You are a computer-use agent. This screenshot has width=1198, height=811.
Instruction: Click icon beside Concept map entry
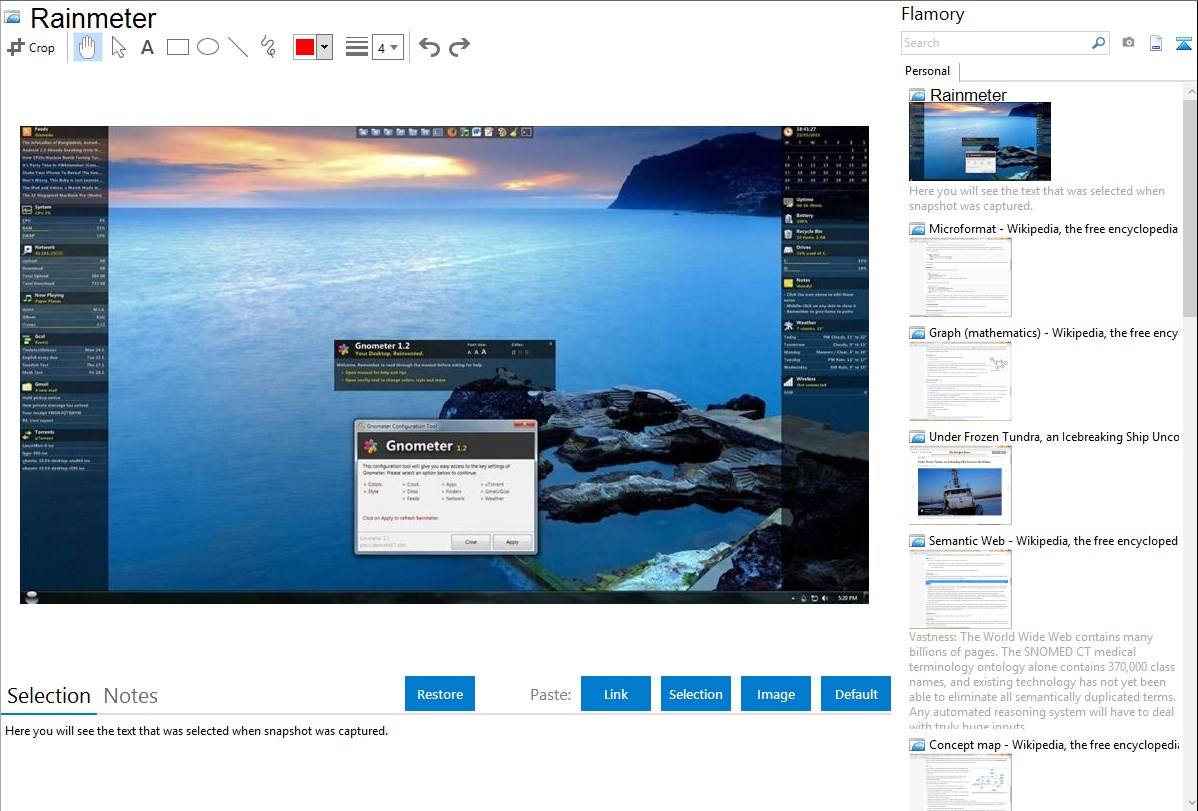click(x=917, y=744)
